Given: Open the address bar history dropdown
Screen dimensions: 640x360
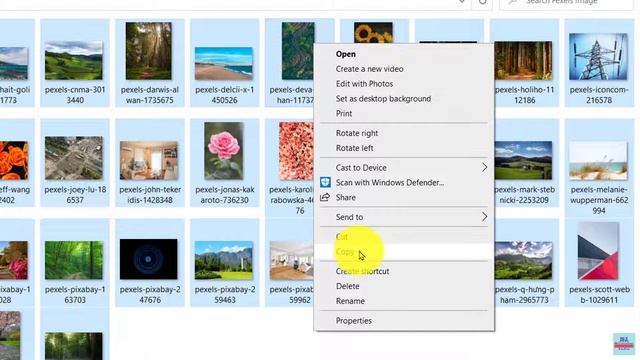Looking at the screenshot, I should point(462,2).
